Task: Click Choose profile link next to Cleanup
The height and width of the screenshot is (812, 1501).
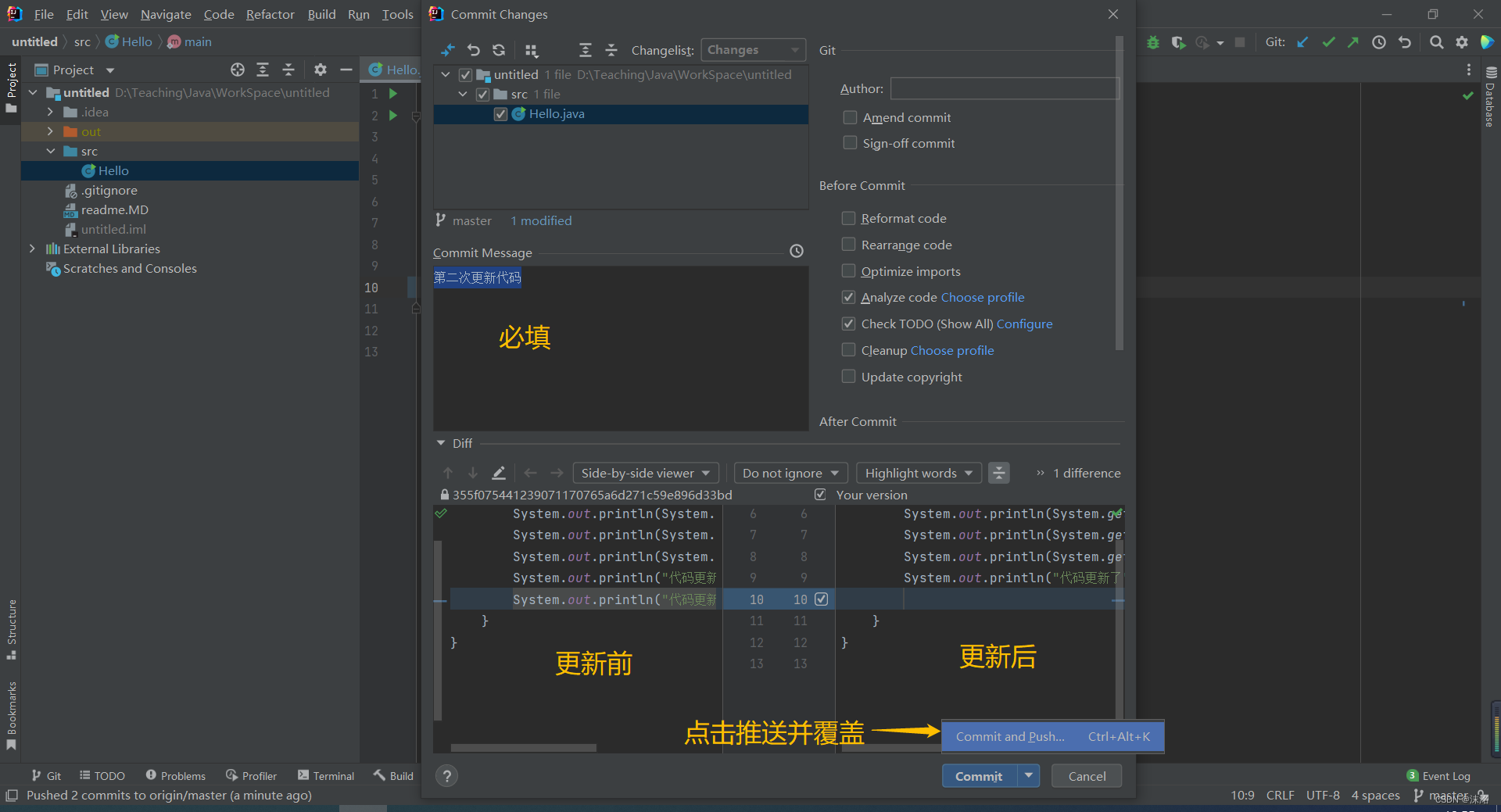Action: (952, 351)
